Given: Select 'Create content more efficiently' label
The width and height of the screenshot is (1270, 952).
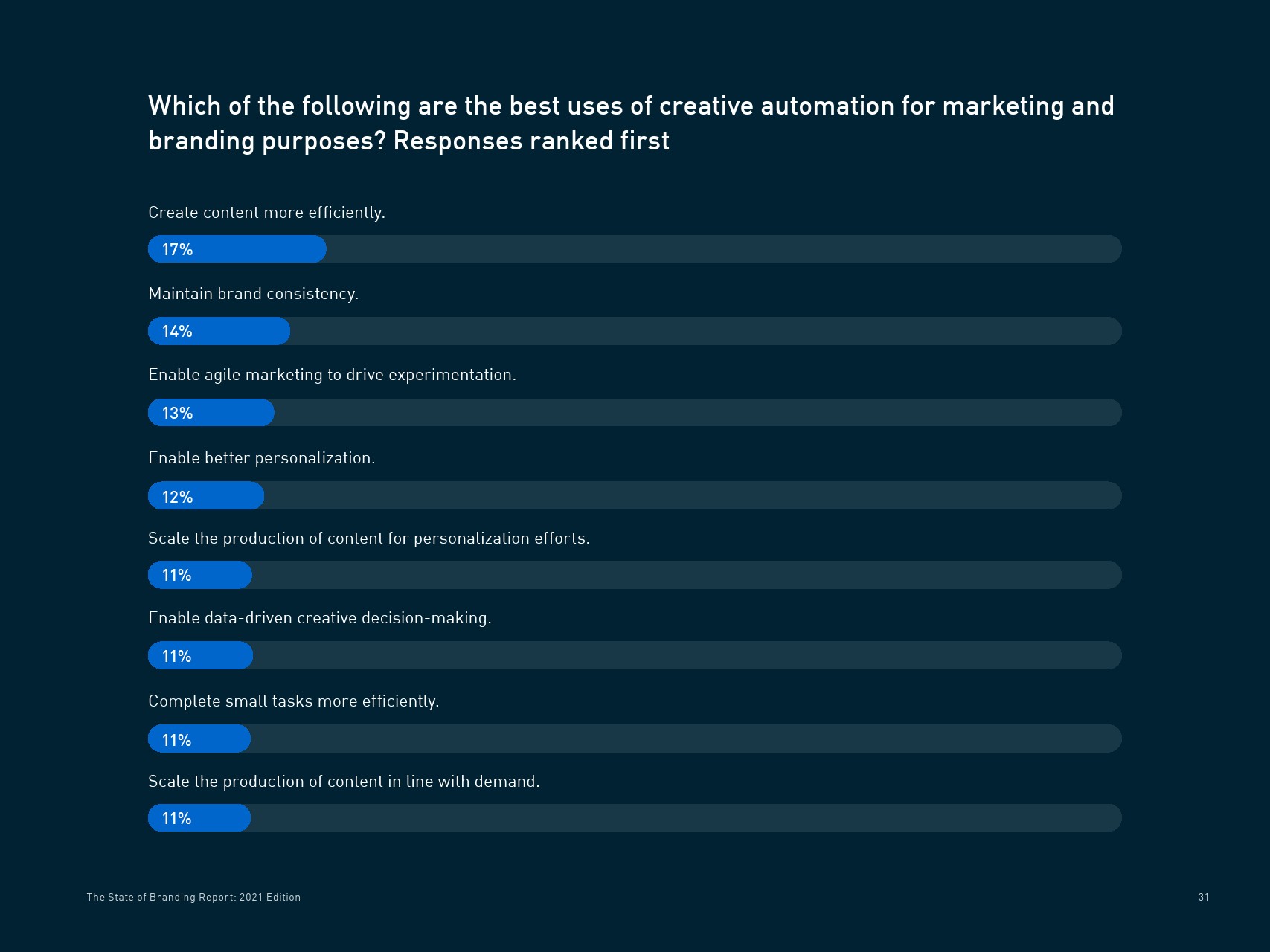Looking at the screenshot, I should (266, 213).
